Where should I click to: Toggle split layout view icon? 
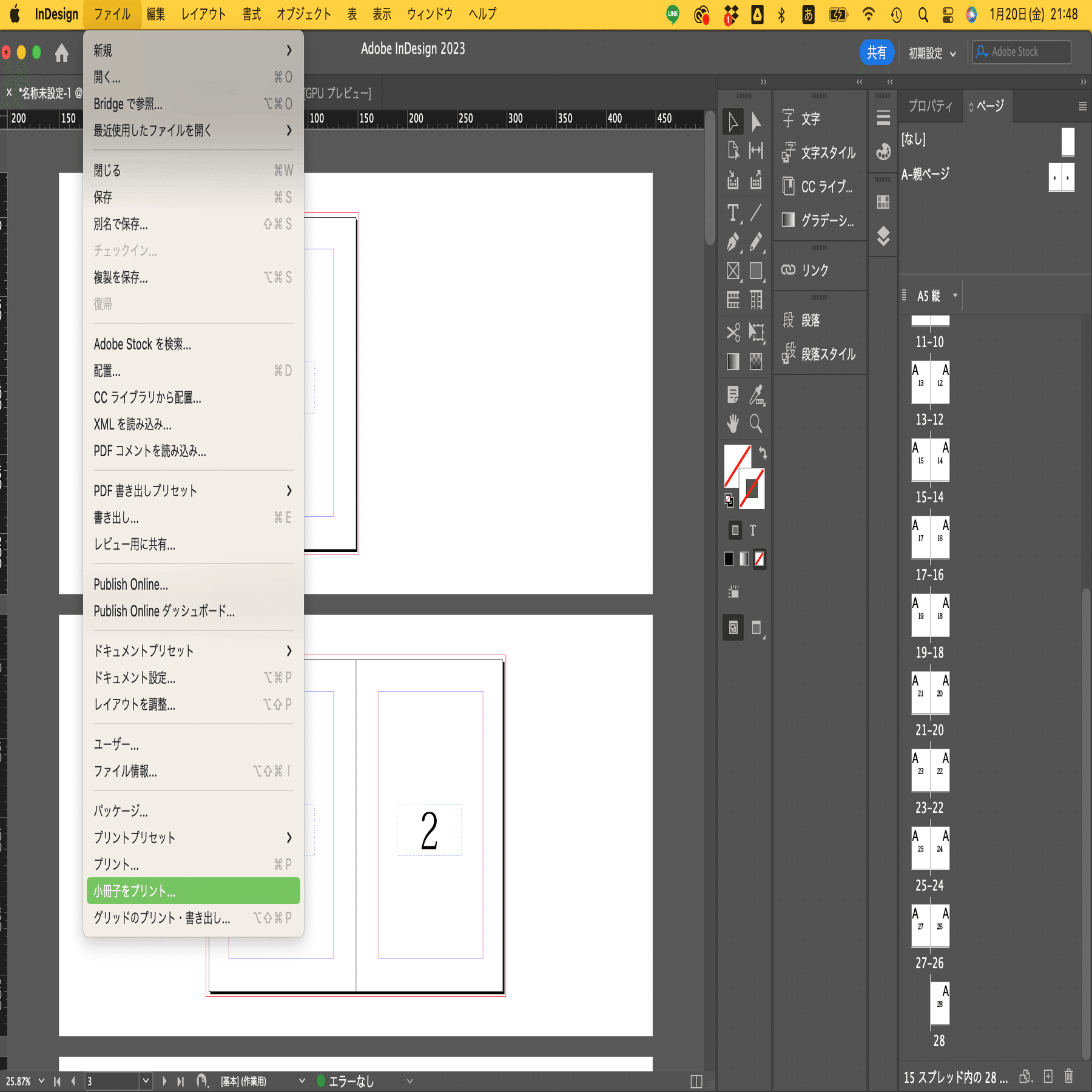click(x=696, y=1081)
